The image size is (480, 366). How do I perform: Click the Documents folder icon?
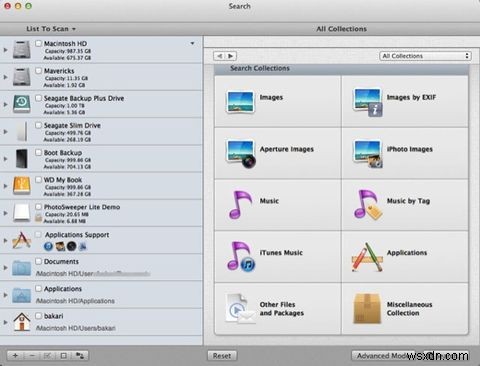22,268
